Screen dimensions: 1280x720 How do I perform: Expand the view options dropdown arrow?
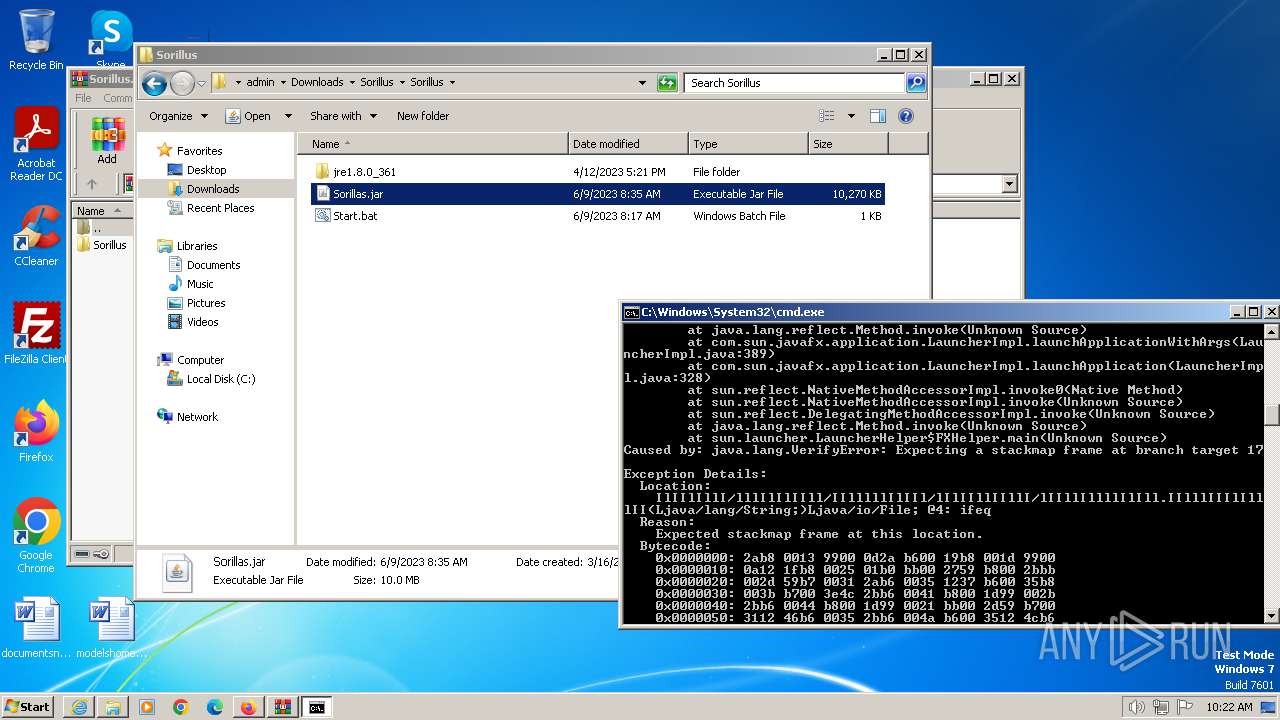(x=851, y=116)
